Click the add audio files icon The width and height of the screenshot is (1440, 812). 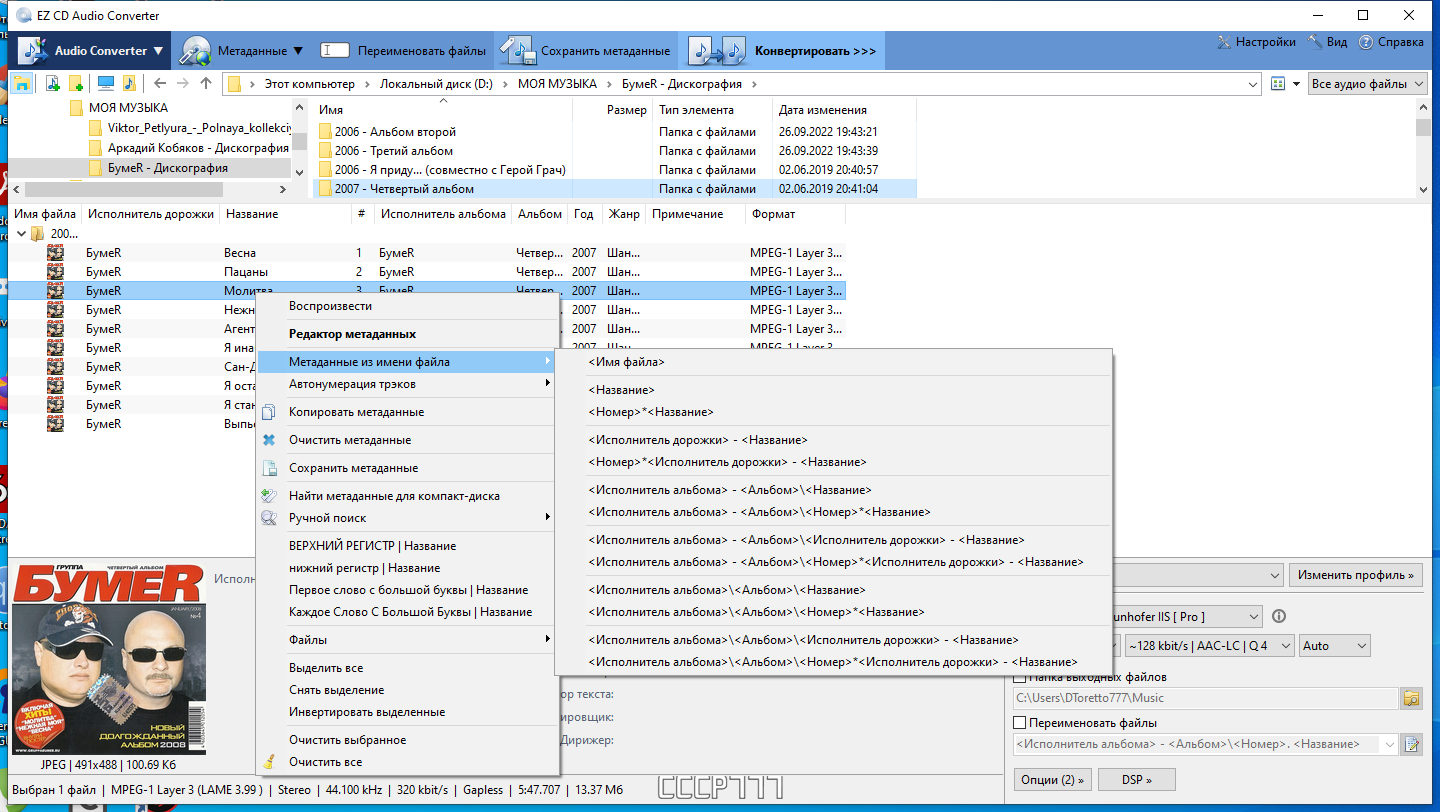coord(52,84)
